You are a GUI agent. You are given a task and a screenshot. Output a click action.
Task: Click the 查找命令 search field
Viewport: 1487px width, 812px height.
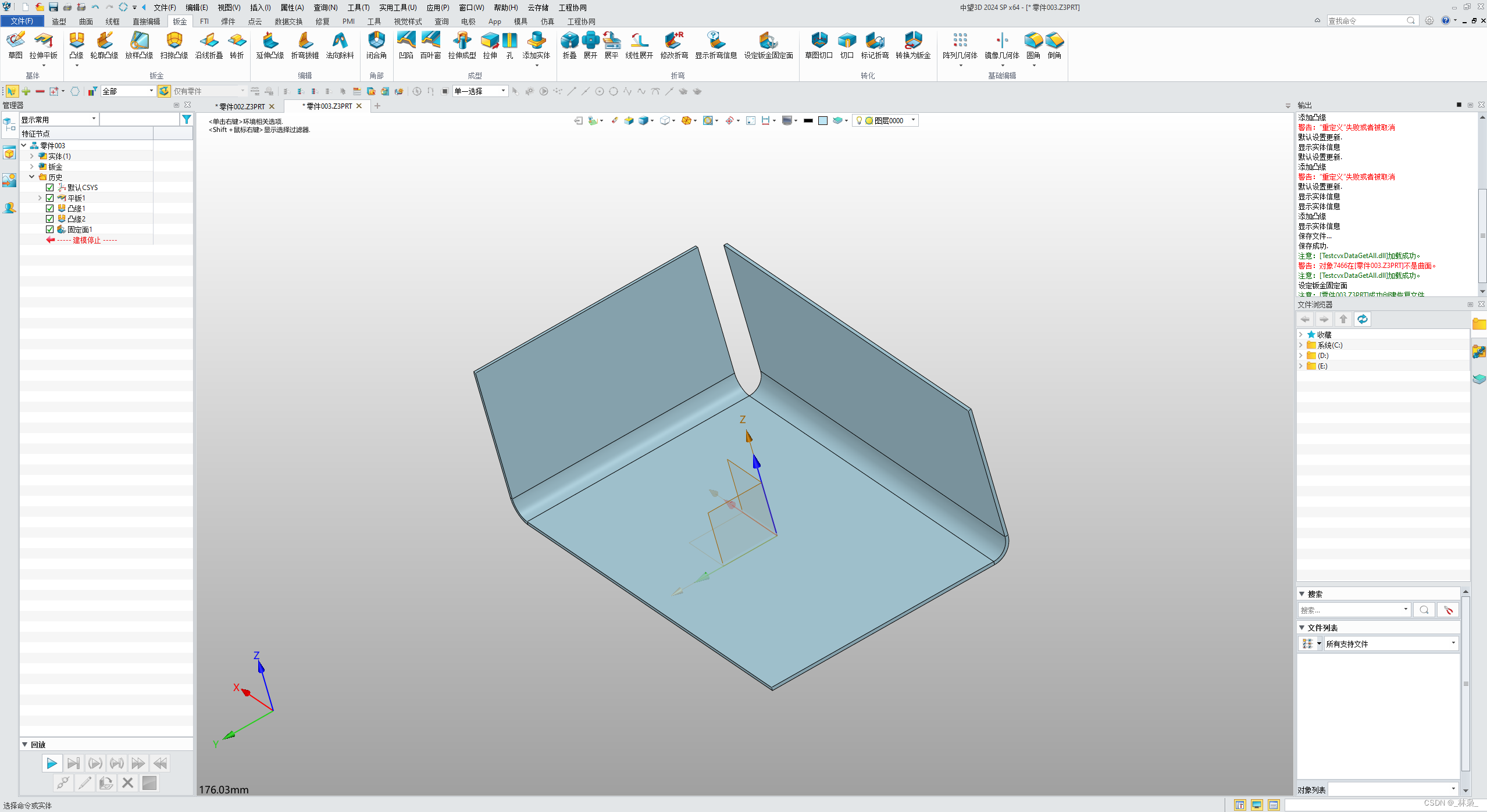1371,20
